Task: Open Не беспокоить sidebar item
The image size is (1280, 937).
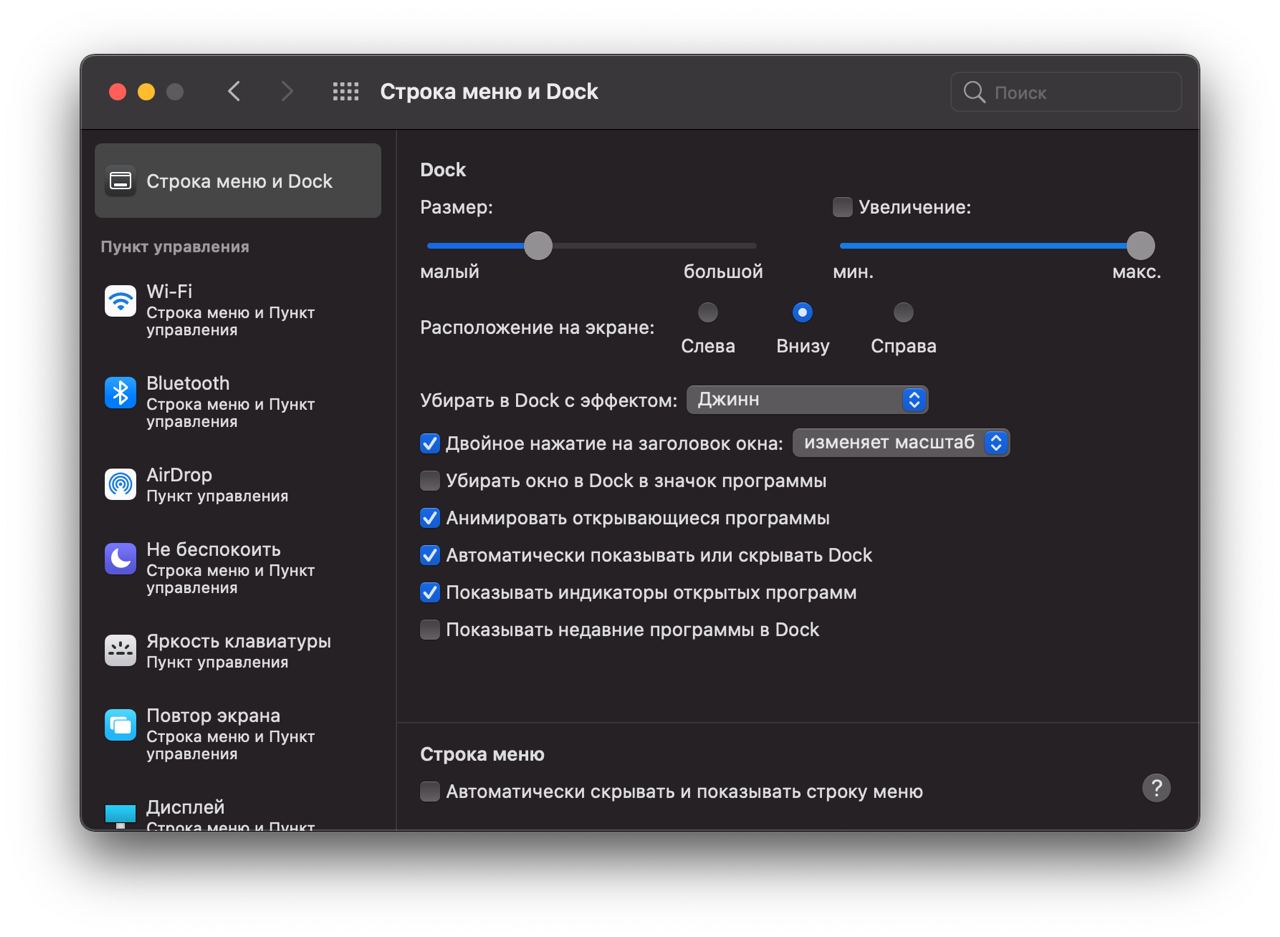Action: 238,568
